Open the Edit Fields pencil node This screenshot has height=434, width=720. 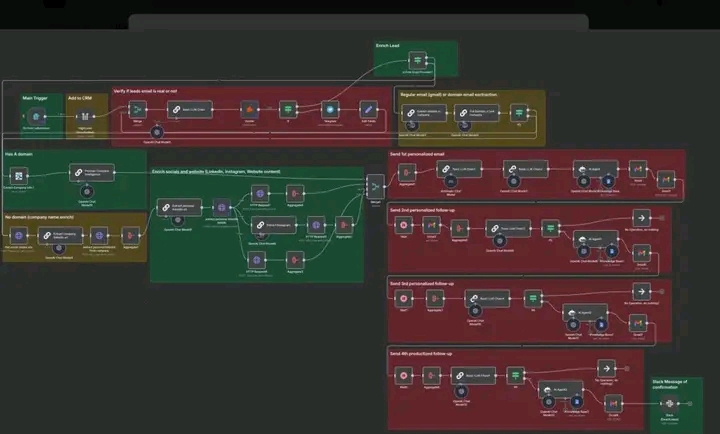(x=368, y=108)
